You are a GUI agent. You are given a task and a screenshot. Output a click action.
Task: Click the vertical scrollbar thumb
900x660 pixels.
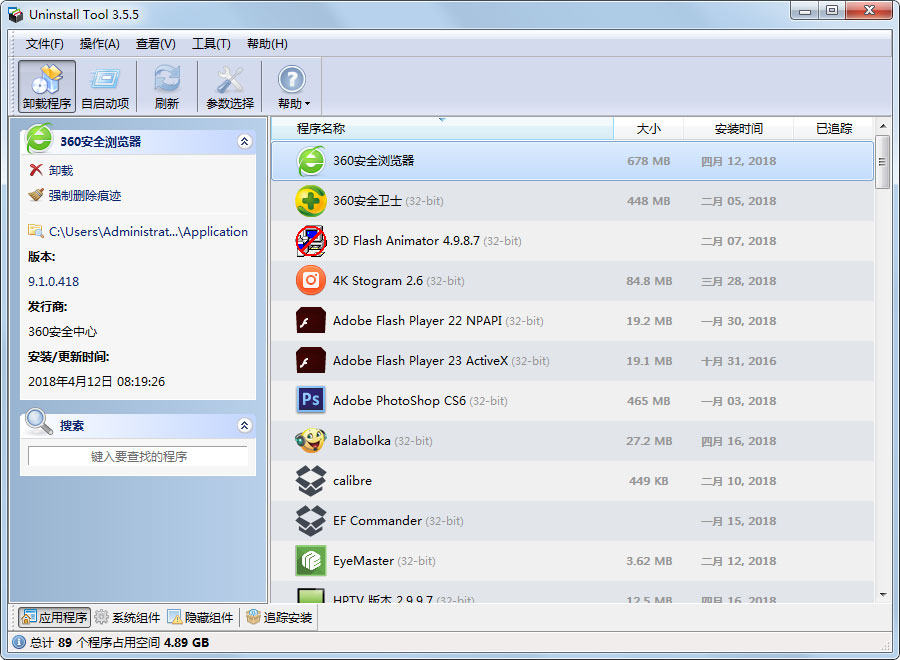pyautogui.click(x=883, y=162)
